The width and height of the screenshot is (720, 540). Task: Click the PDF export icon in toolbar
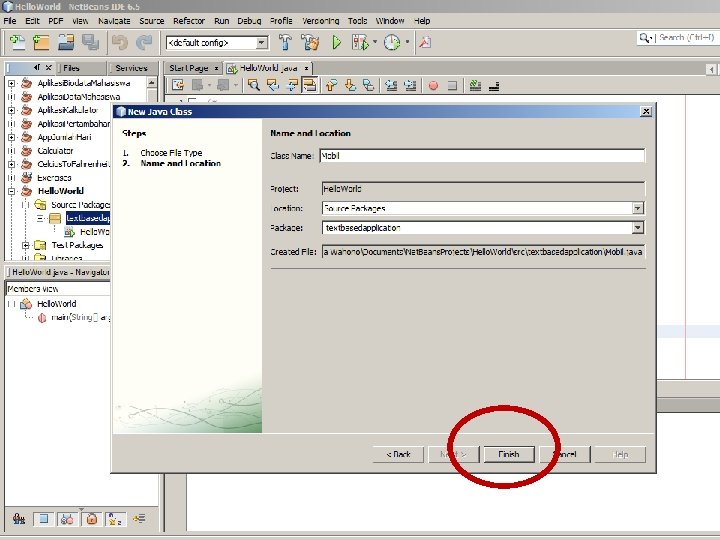click(425, 42)
